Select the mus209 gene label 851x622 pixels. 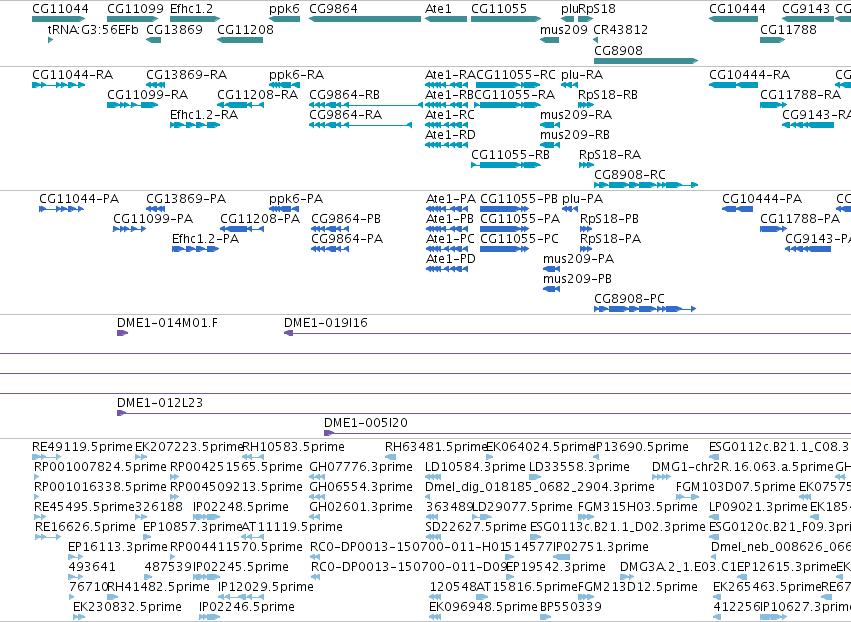tap(563, 29)
